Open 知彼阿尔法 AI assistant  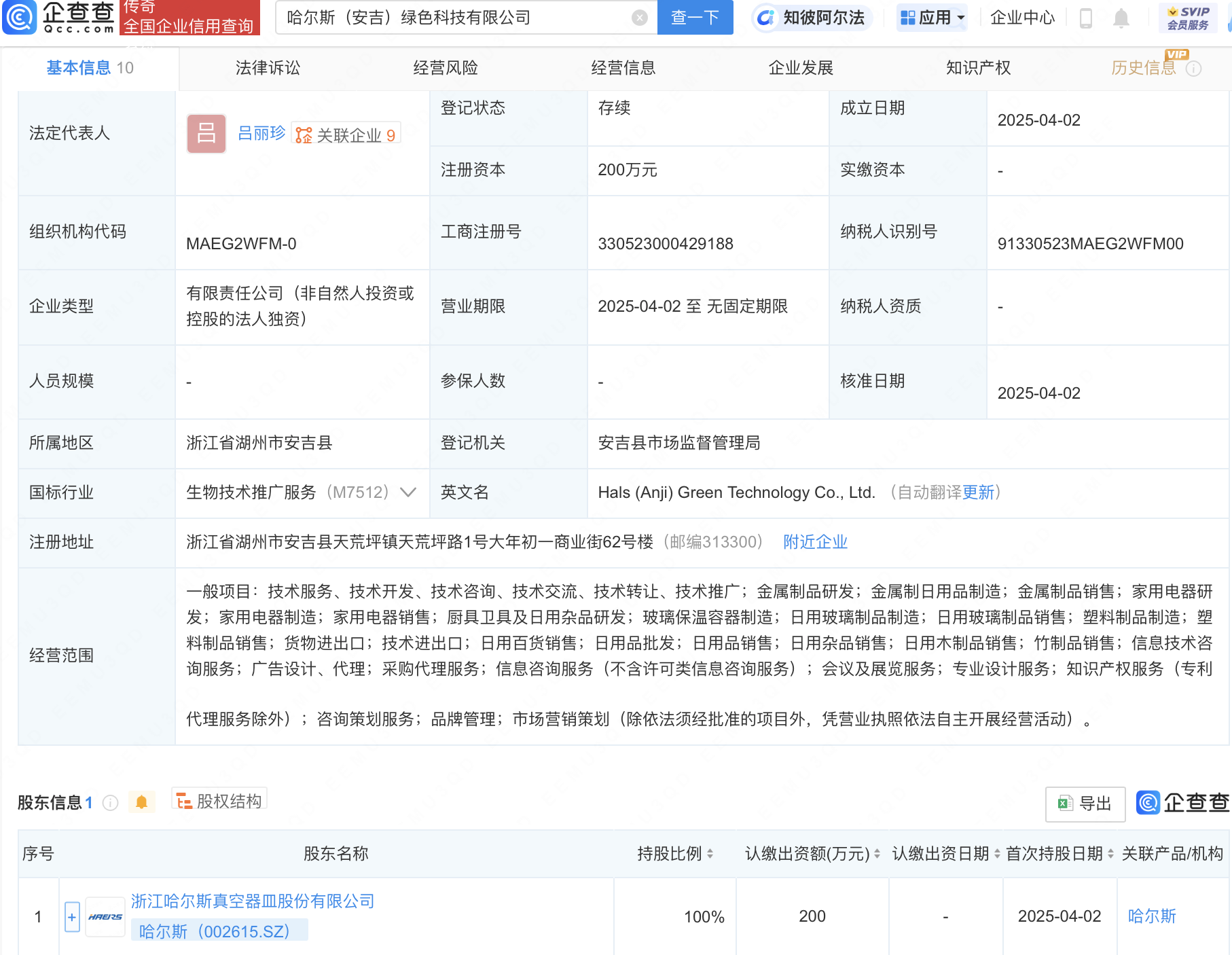[x=812, y=18]
